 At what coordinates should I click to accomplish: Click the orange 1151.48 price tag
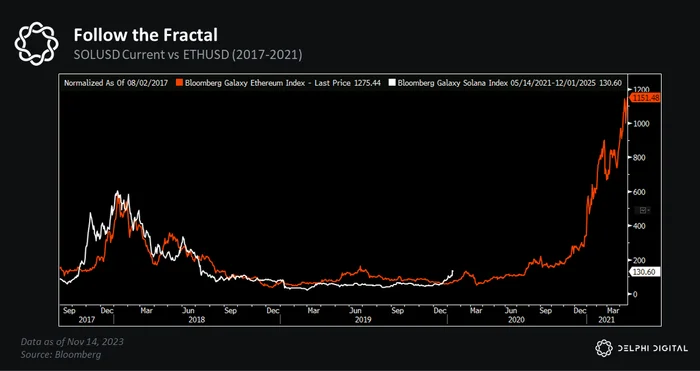coord(644,98)
